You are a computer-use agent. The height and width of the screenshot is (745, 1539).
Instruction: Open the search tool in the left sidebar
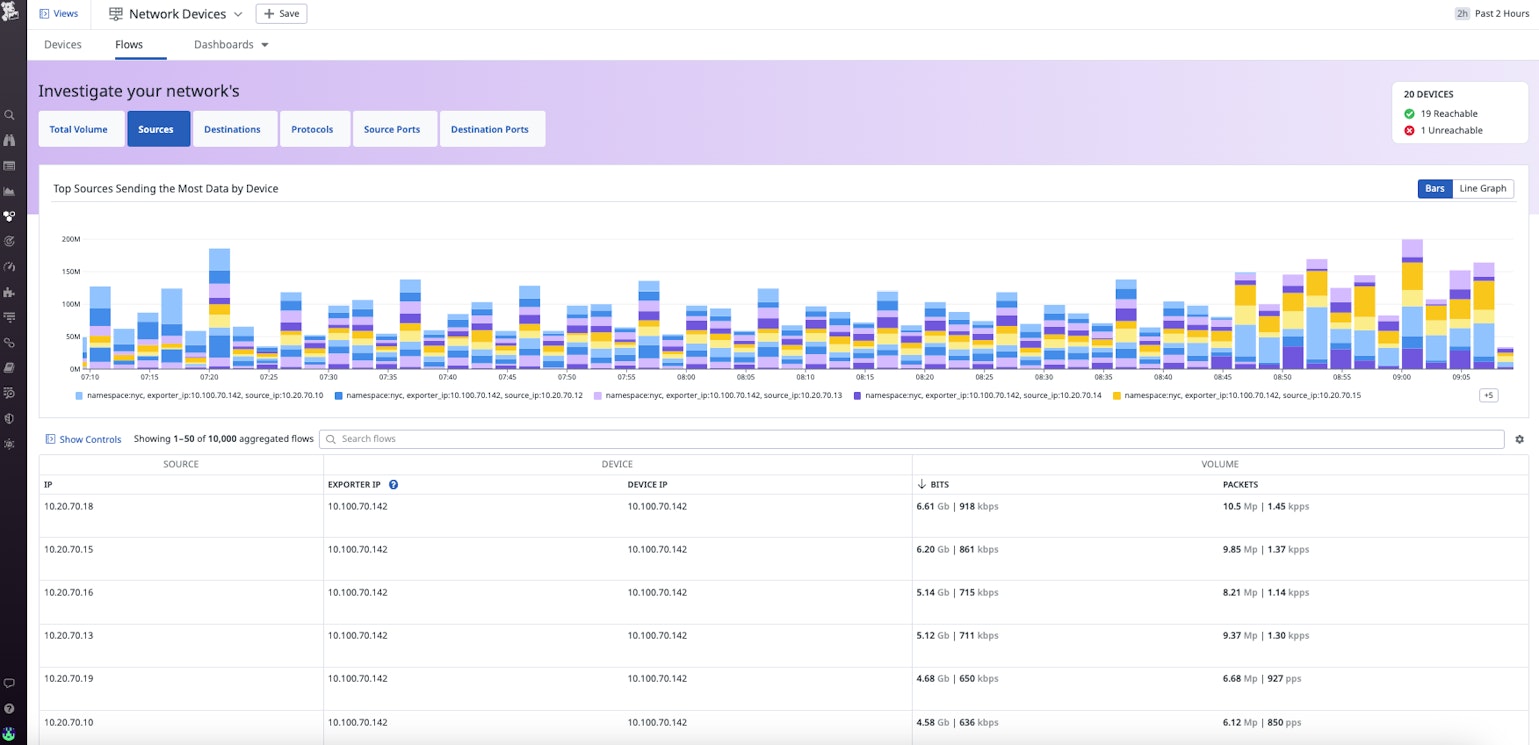(x=9, y=115)
